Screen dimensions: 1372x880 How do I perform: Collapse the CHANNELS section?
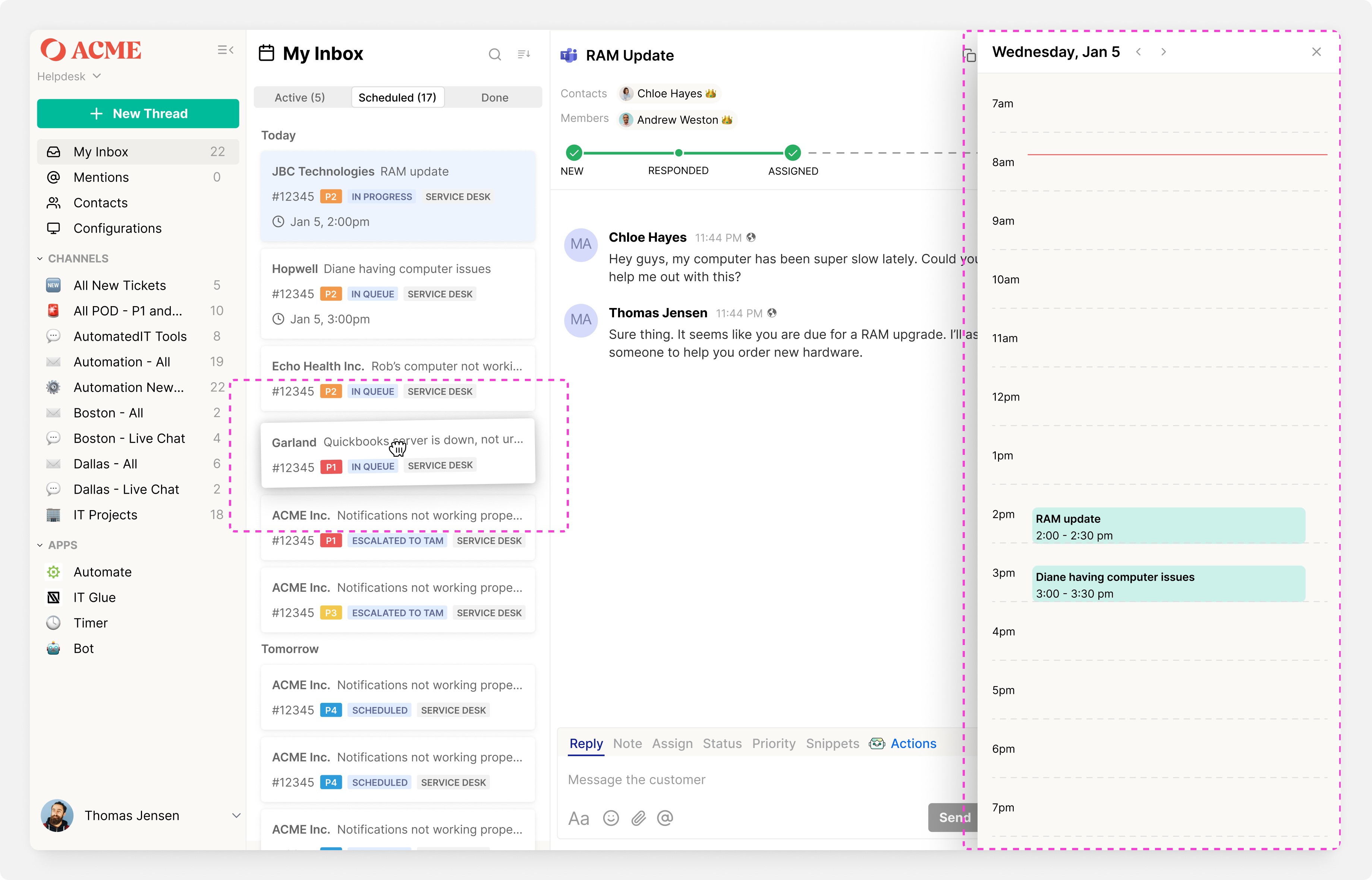40,259
